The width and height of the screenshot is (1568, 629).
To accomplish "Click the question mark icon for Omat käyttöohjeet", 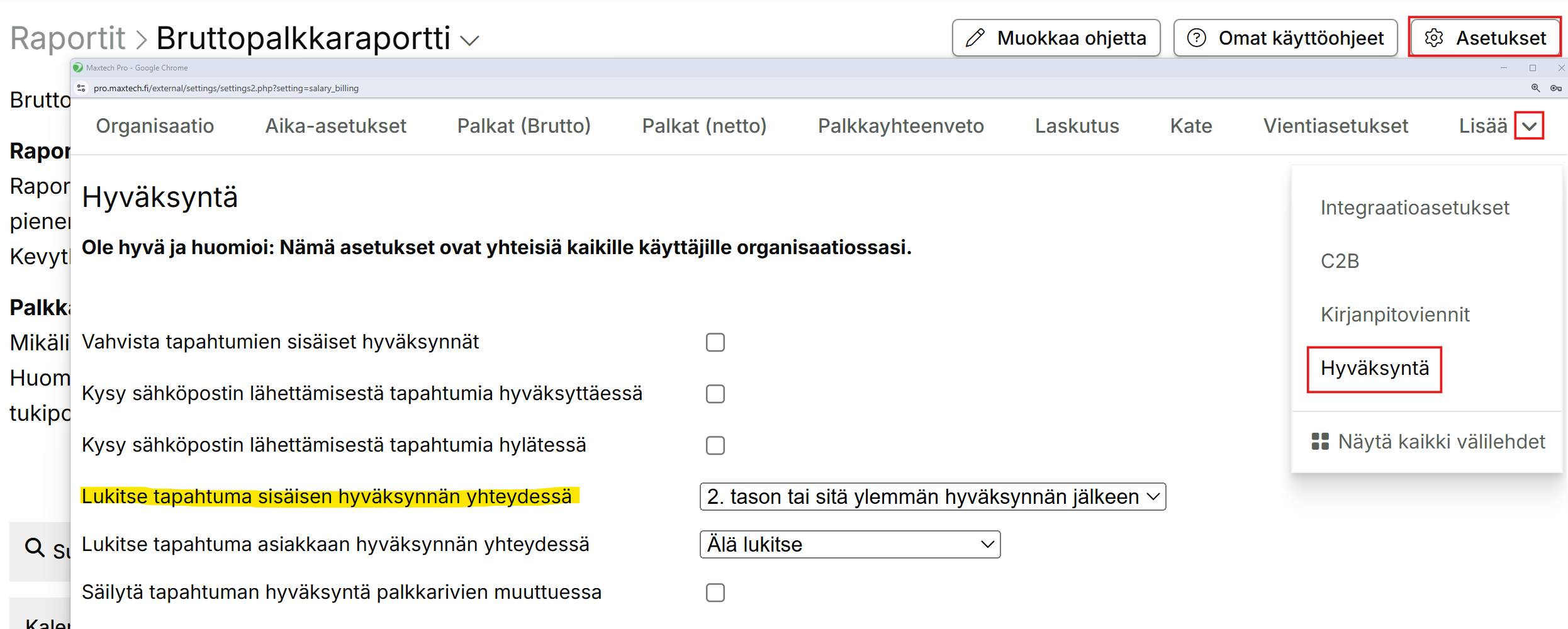I will click(x=1196, y=38).
